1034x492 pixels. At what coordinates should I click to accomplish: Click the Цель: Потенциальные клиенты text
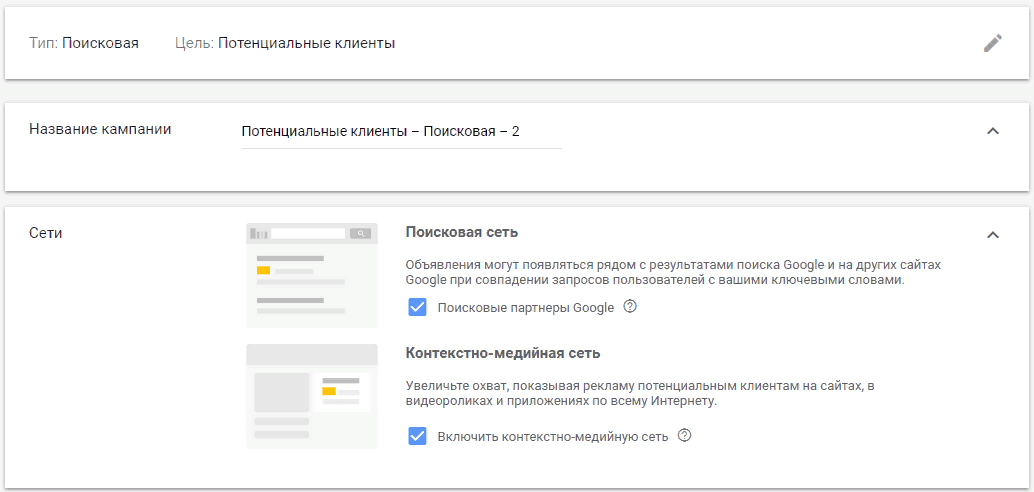[x=284, y=43]
